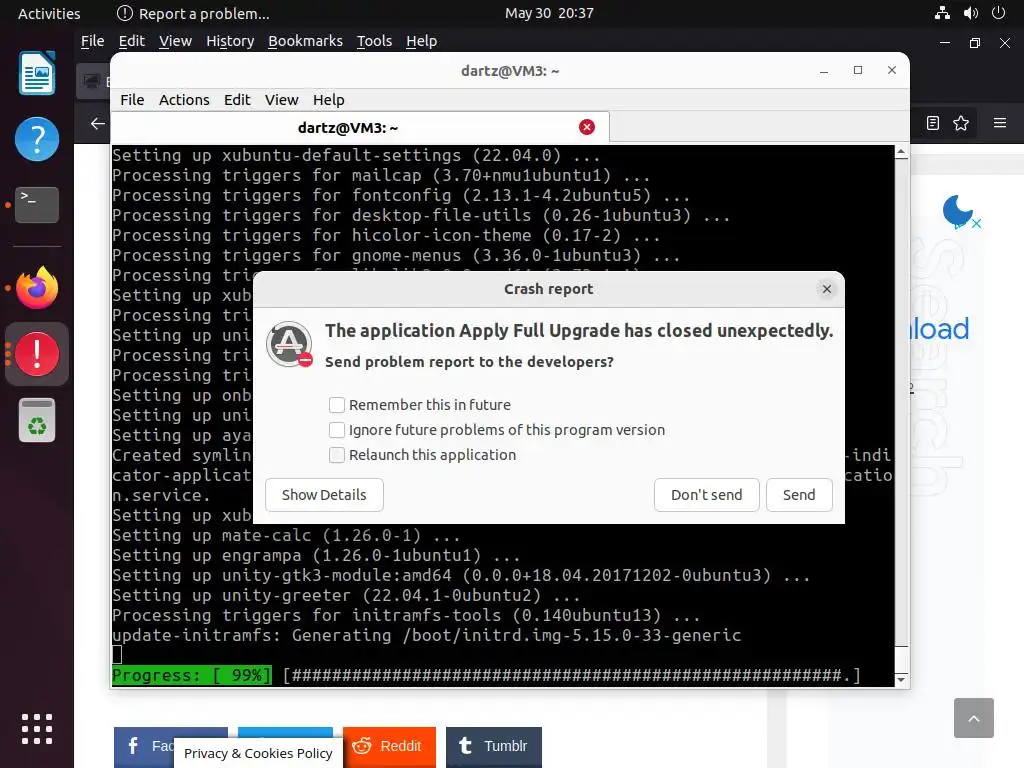Open terminal Help menu
The width and height of the screenshot is (1024, 768).
[x=328, y=100]
